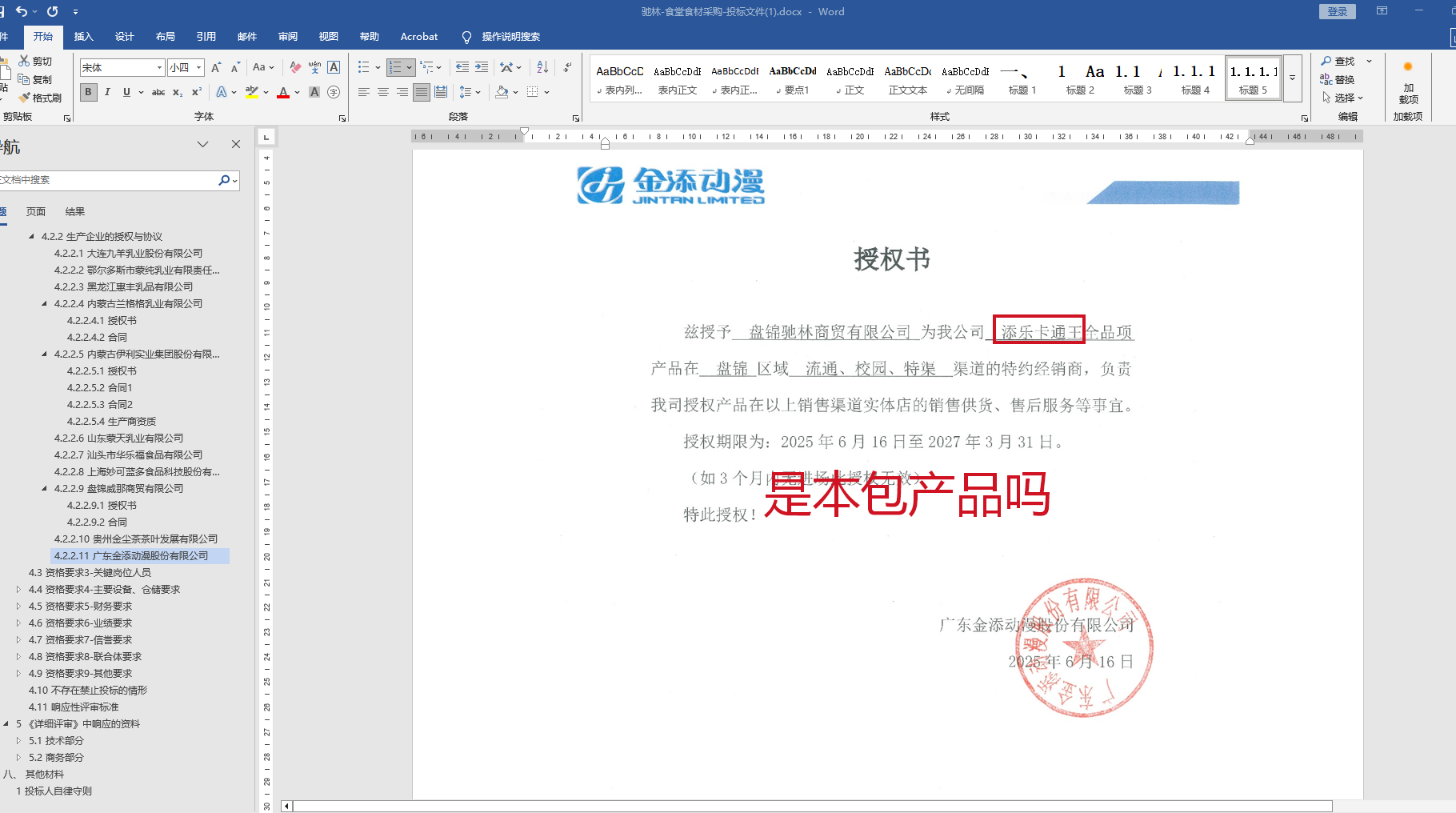Screen dimensions: 1456x813
Task: Collapse the 4.2.2.4 内蒙古兰格格乳业有限公司 heading
Action: (44, 303)
